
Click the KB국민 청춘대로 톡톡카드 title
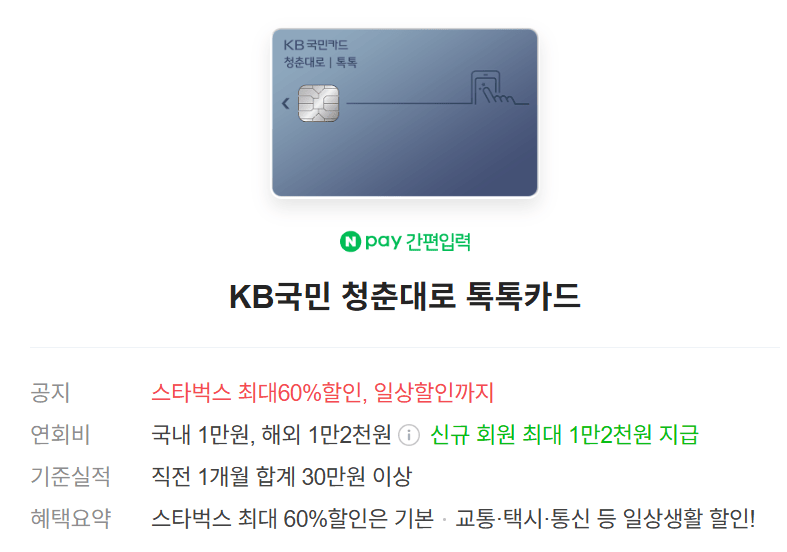405,296
